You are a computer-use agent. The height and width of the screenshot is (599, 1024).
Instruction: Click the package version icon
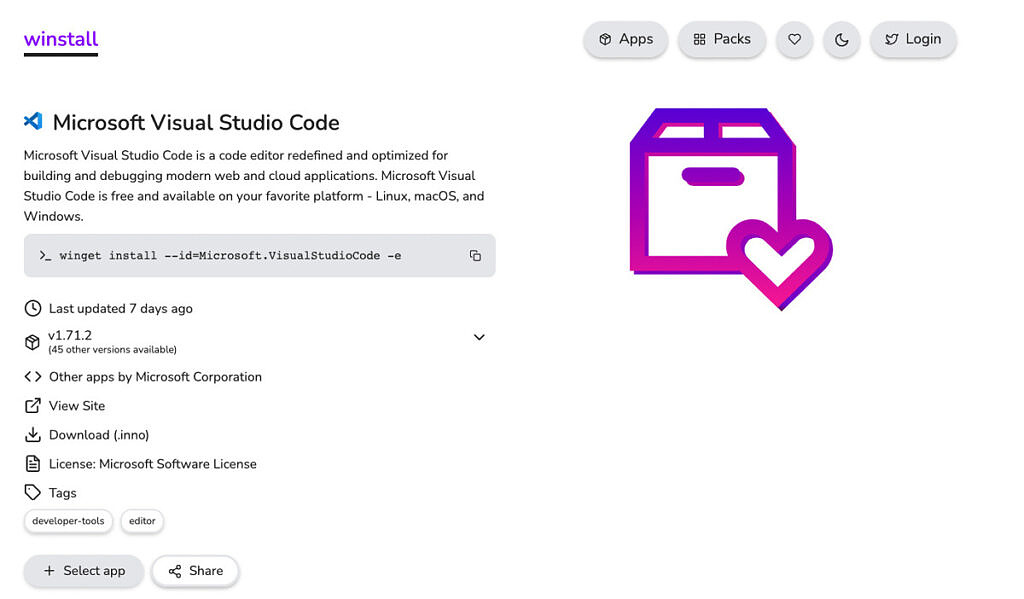coord(31,341)
